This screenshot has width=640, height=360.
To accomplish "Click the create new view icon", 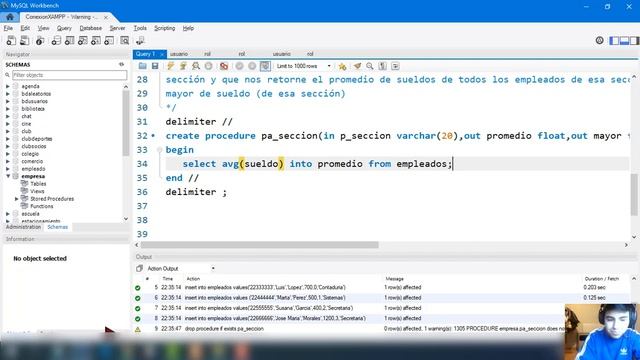I will pos(82,40).
